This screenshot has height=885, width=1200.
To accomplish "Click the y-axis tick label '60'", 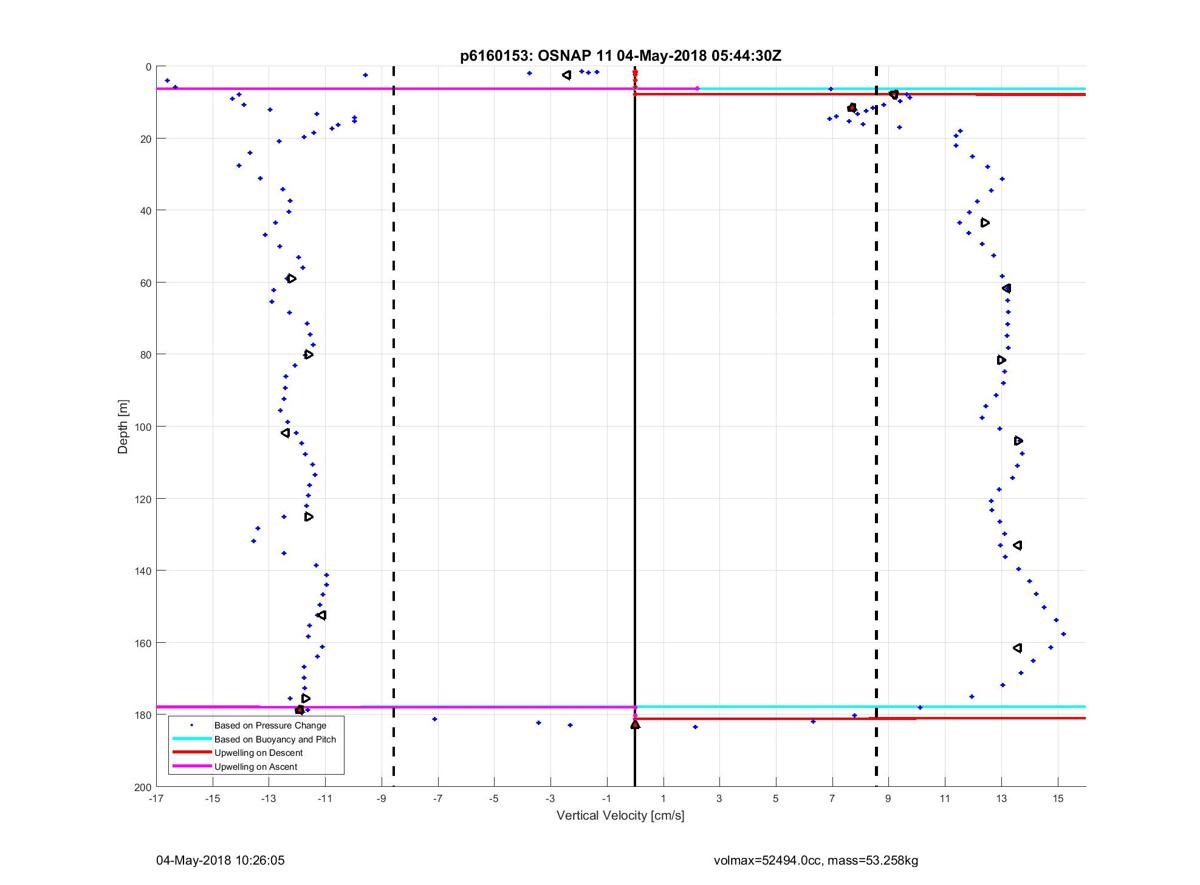I will click(x=146, y=283).
